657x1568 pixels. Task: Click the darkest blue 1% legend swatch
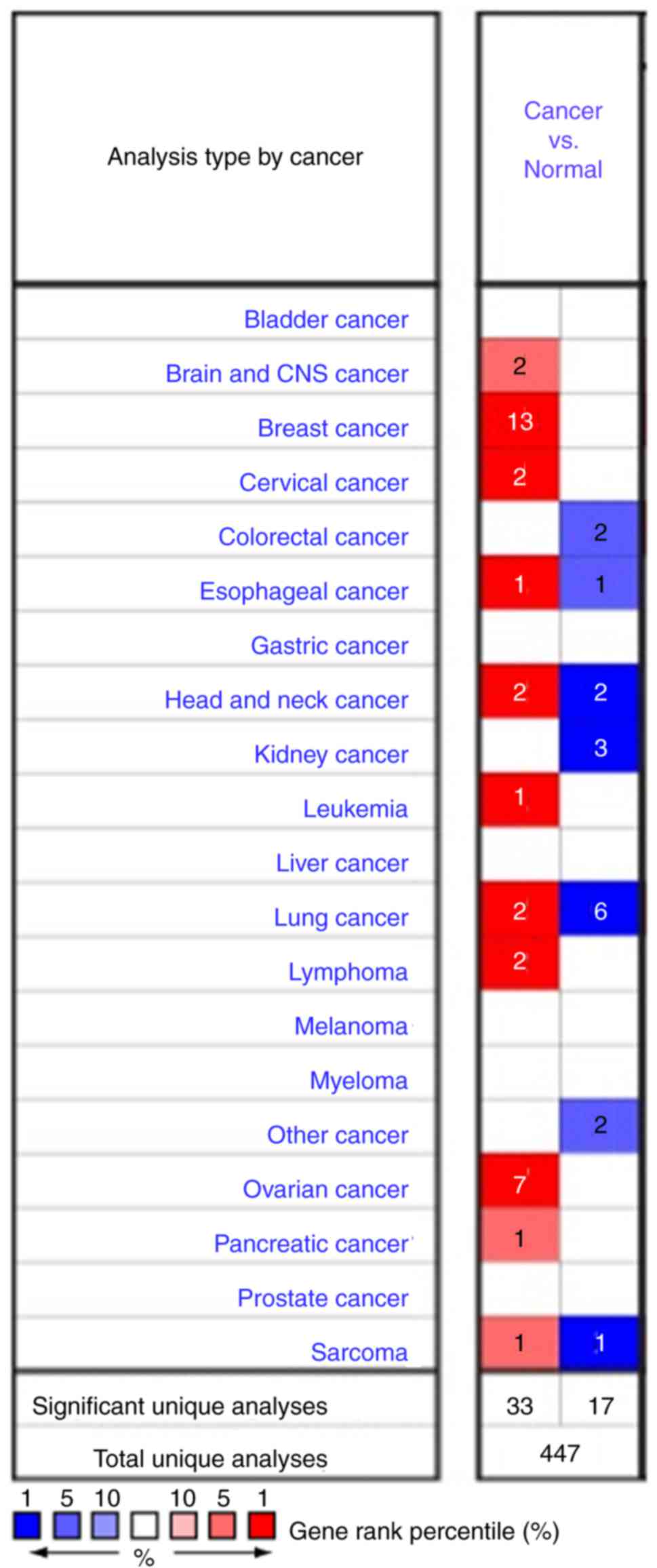point(27,1527)
